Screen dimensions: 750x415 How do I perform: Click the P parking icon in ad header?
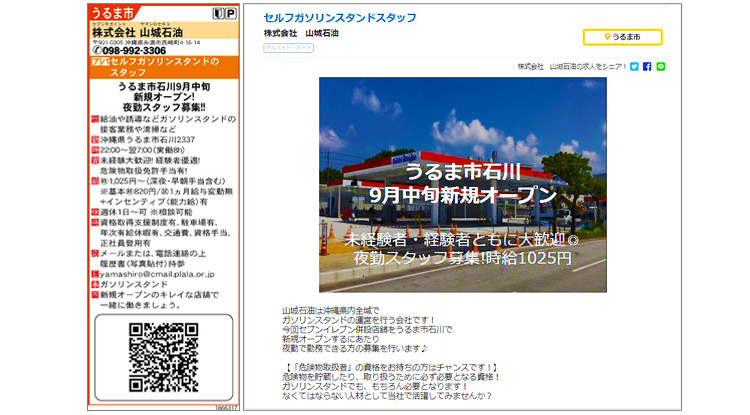click(231, 13)
